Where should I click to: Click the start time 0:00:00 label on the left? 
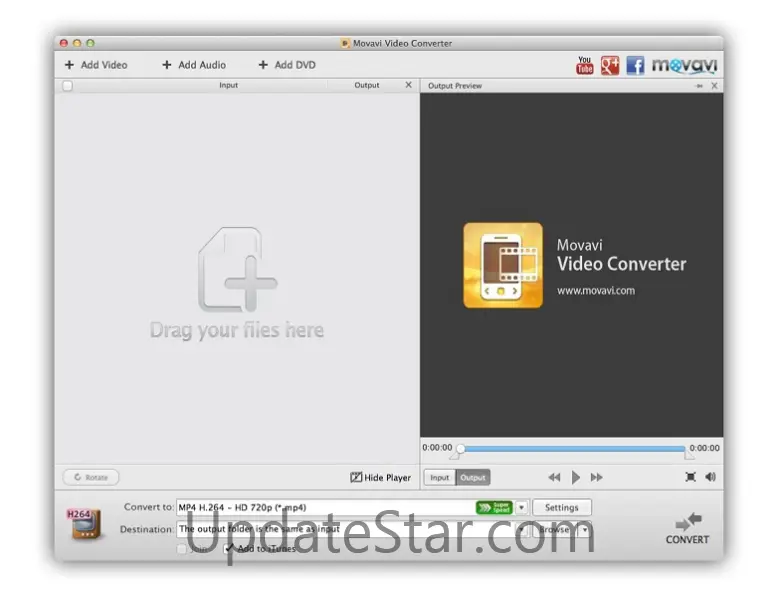coord(437,447)
